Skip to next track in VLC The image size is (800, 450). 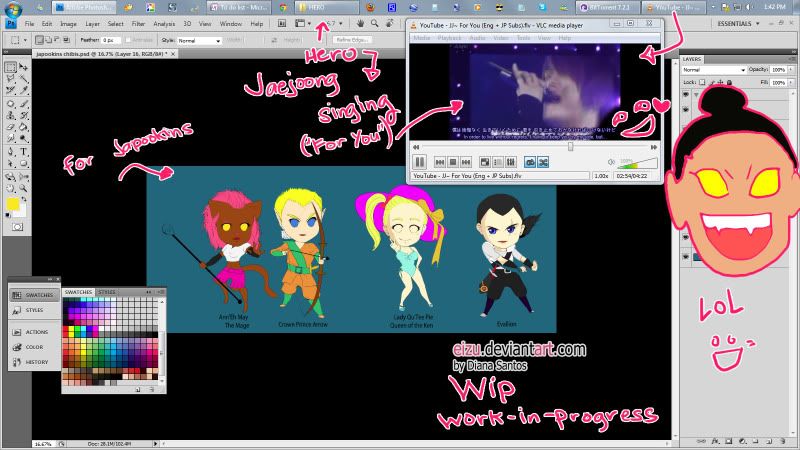tap(466, 162)
